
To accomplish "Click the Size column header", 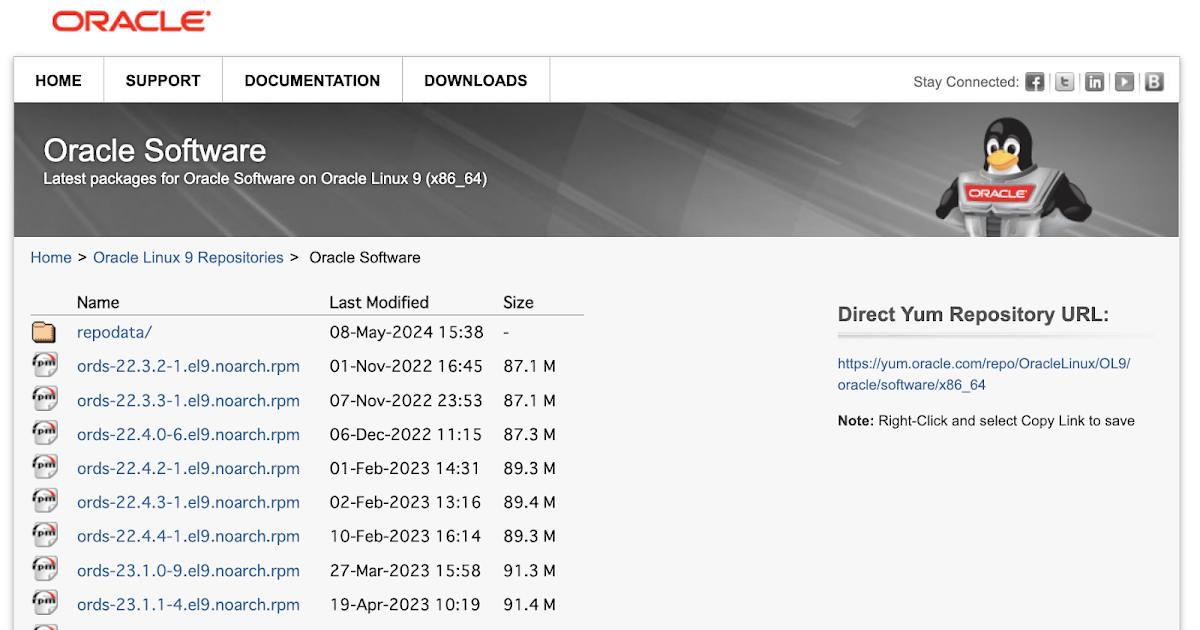I will click(x=518, y=302).
